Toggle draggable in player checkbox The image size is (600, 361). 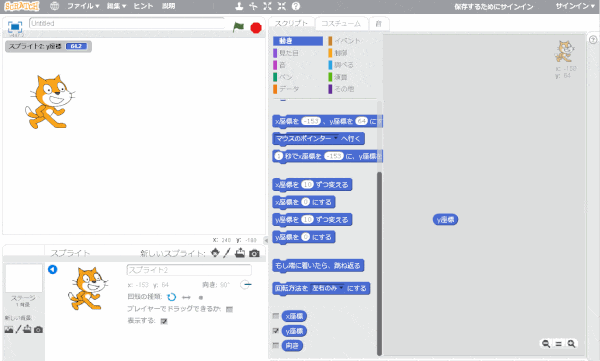(x=230, y=309)
